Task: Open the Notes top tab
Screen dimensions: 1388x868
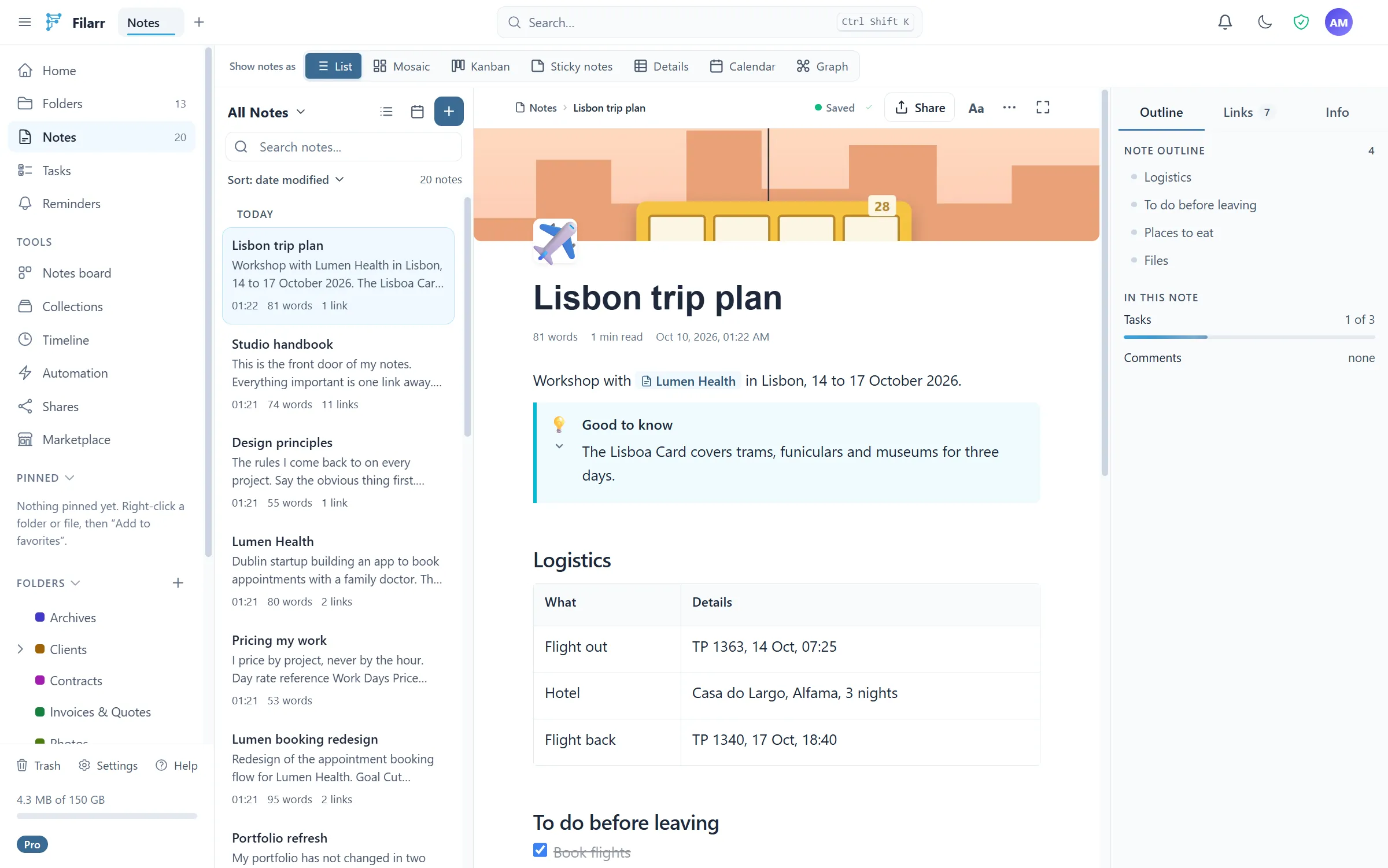Action: point(150,23)
